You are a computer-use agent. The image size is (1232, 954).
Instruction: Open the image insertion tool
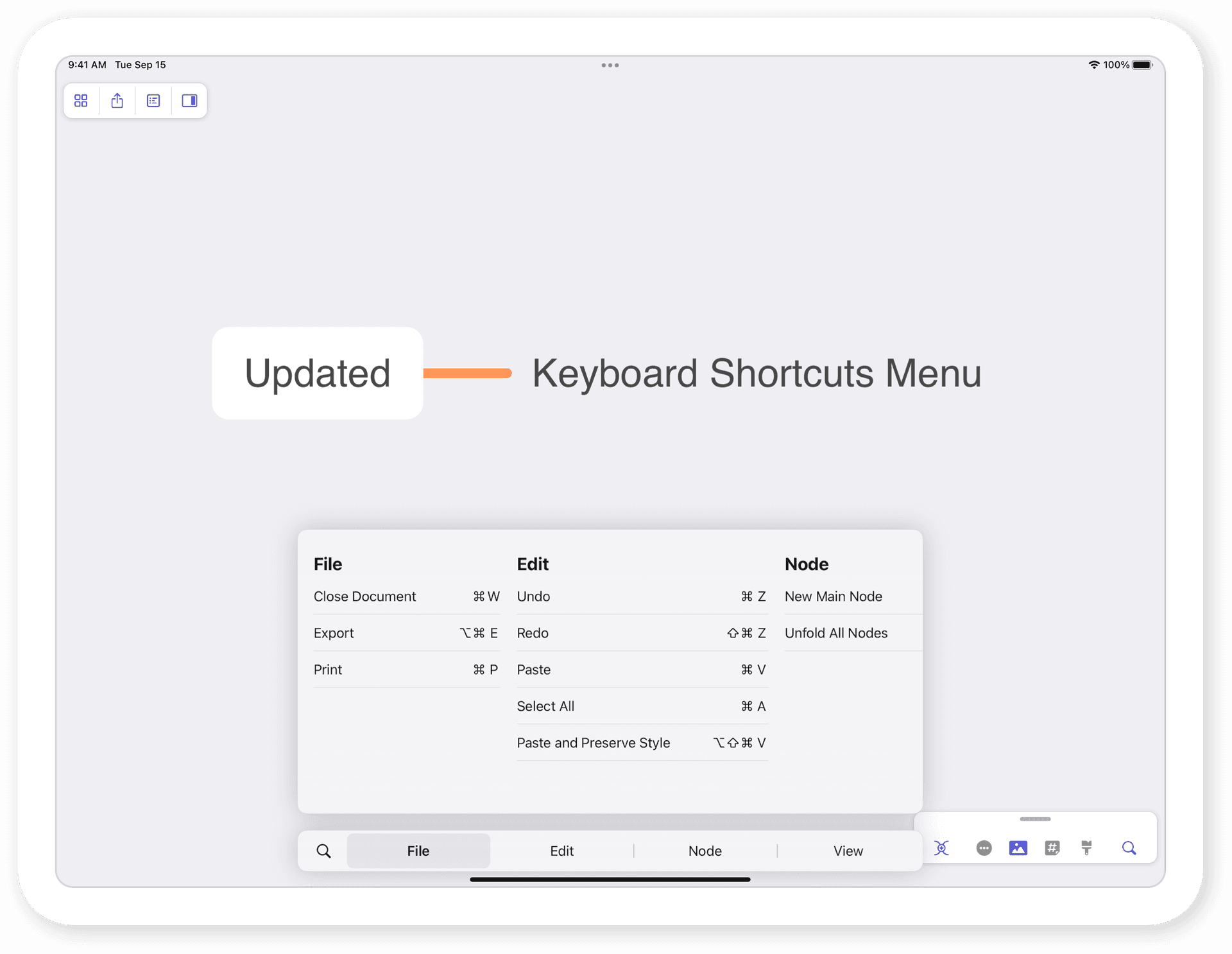coord(1018,847)
